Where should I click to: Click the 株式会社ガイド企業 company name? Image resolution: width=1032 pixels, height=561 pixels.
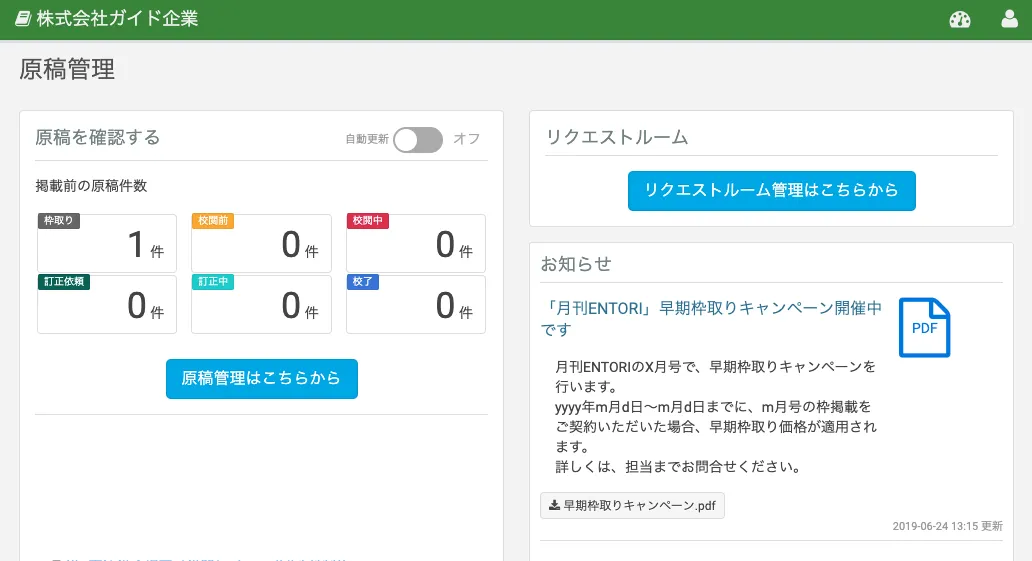117,18
